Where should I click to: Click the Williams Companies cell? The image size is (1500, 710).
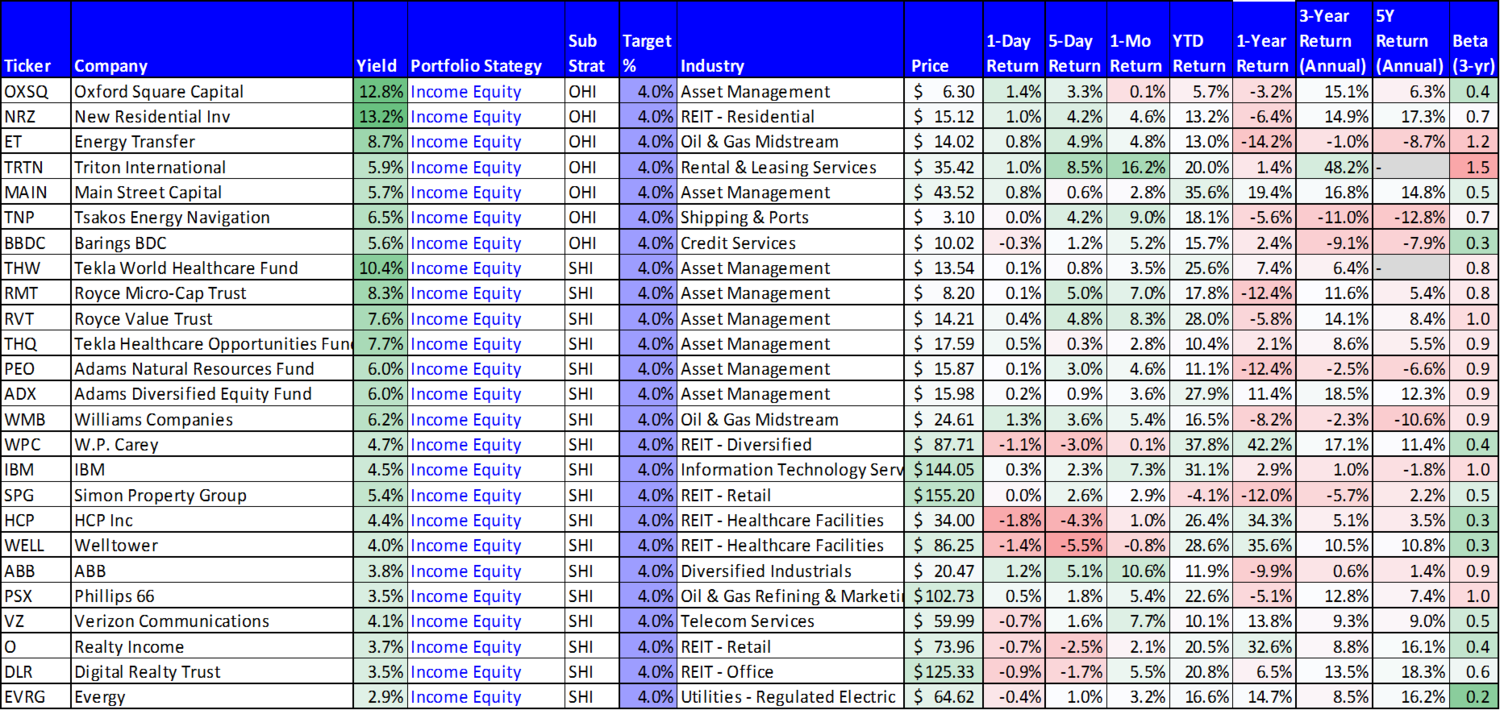pyautogui.click(x=212, y=420)
